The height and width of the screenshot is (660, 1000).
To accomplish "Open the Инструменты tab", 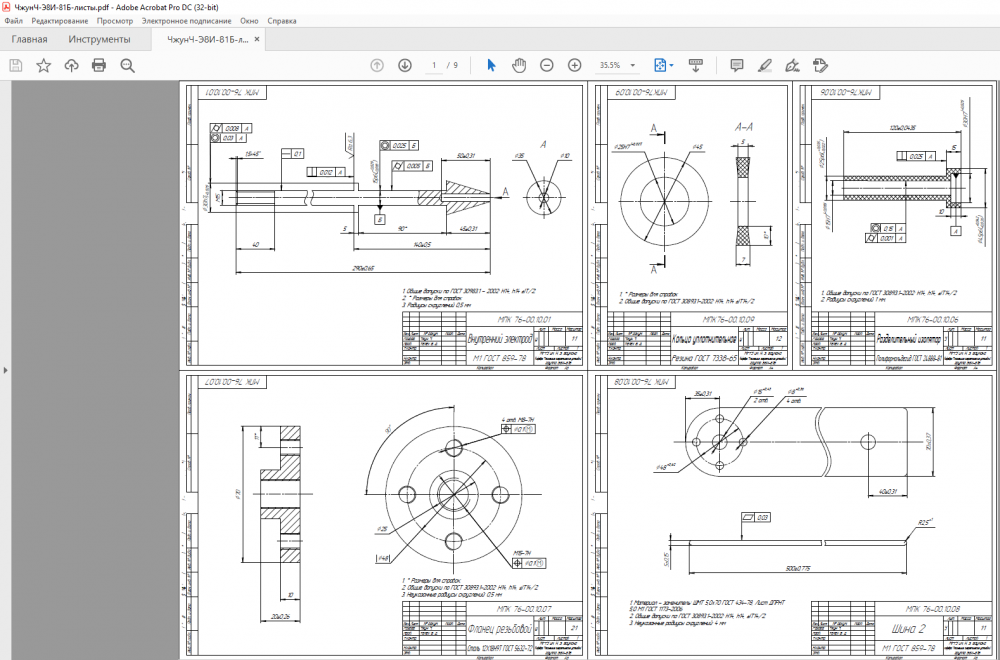I will [x=99, y=40].
